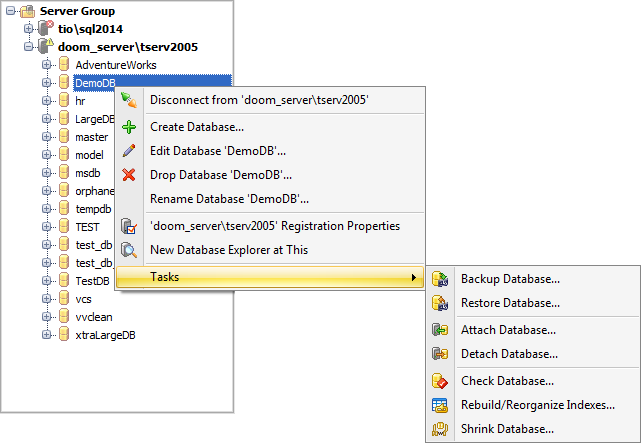Click the Rebuild/Reorganize Indexes icon
Viewport: 642px width, 443px height.
[439, 405]
